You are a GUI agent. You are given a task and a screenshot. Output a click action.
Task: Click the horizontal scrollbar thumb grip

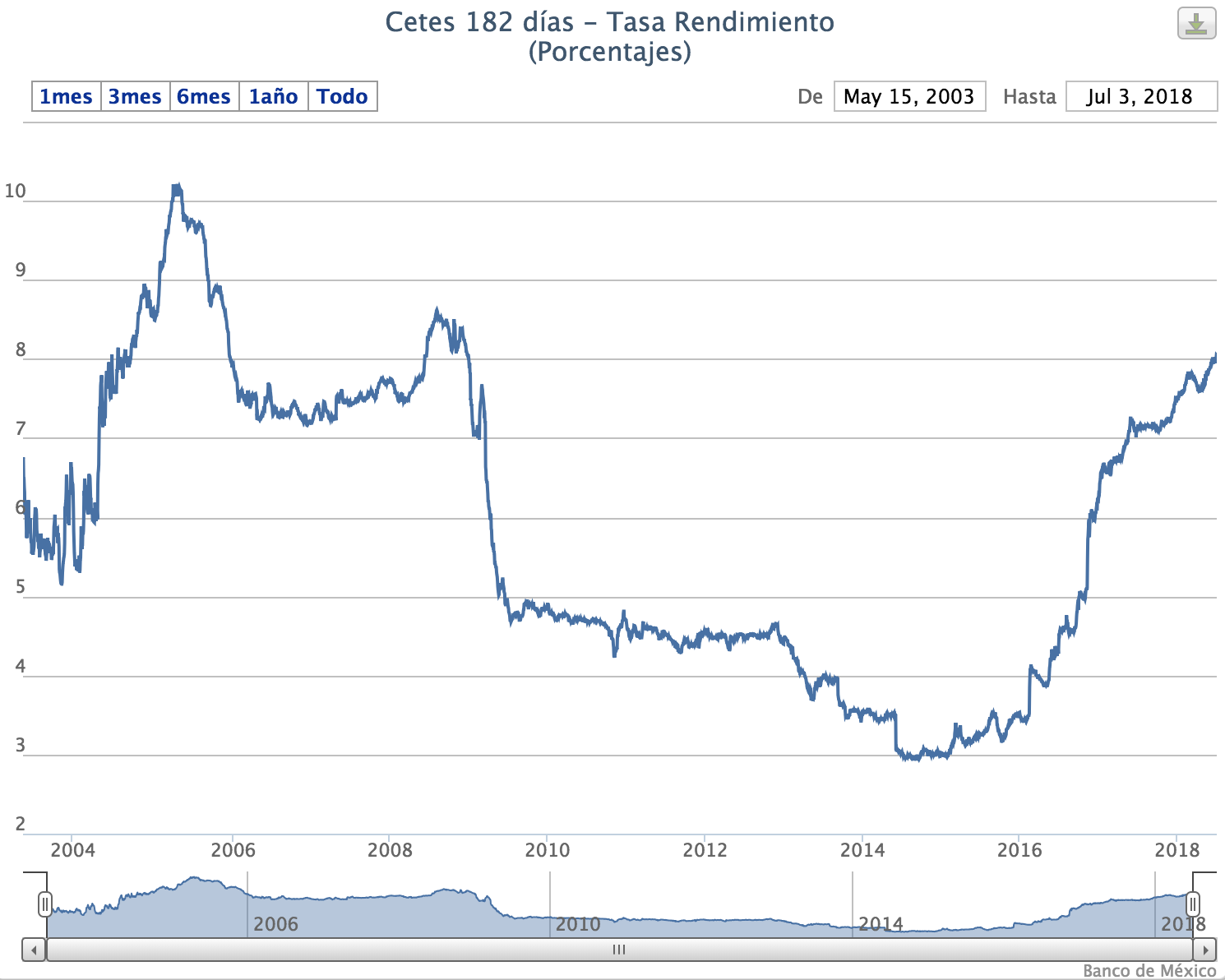click(619, 950)
